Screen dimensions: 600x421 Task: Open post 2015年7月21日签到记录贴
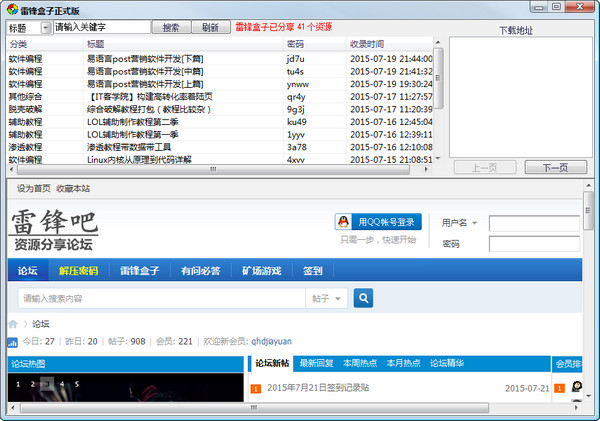click(x=318, y=388)
